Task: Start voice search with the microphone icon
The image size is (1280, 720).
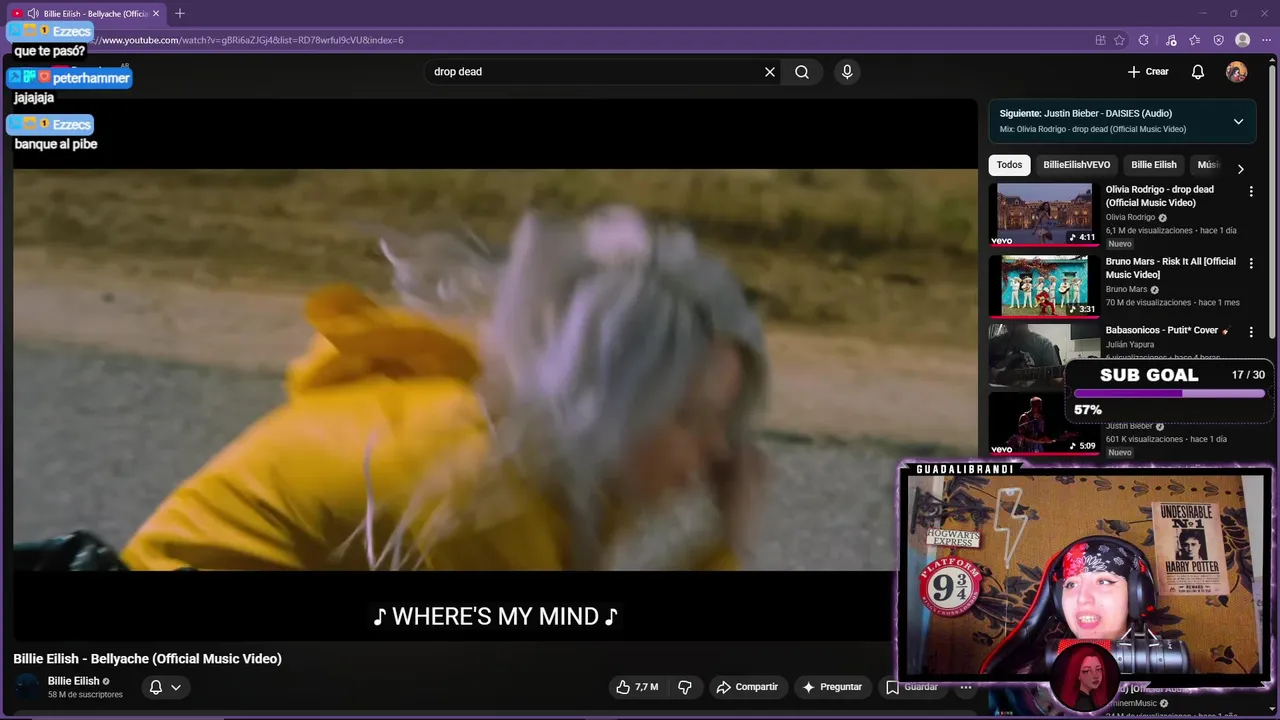Action: click(847, 72)
